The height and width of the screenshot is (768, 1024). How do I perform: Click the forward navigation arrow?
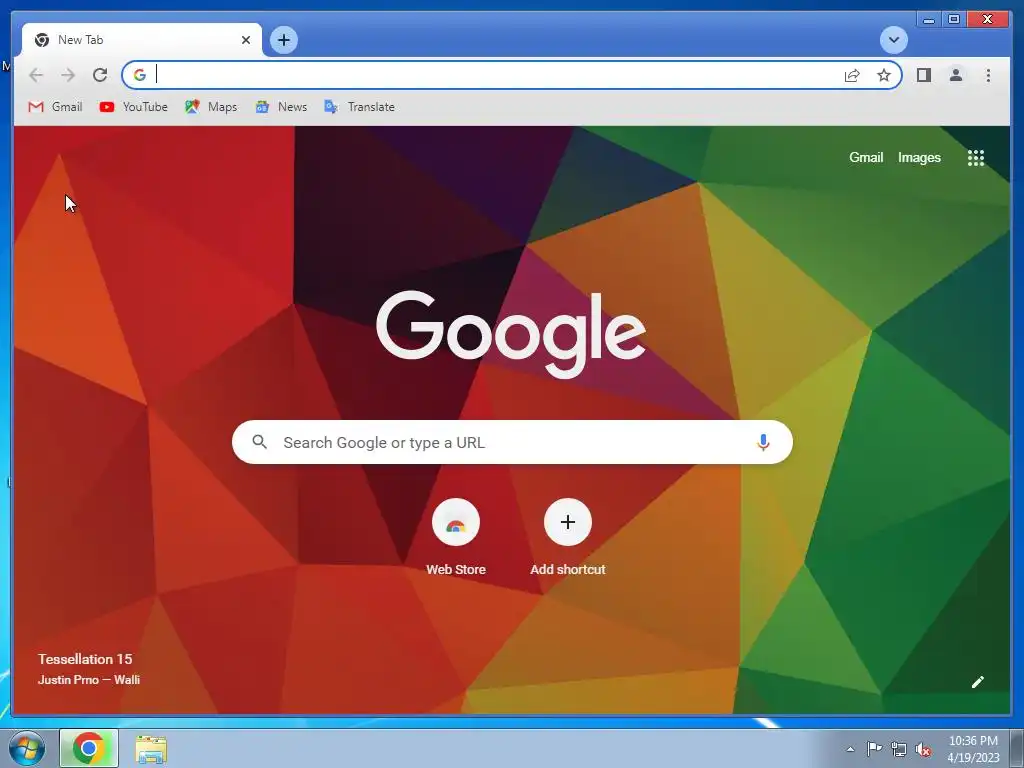[68, 75]
